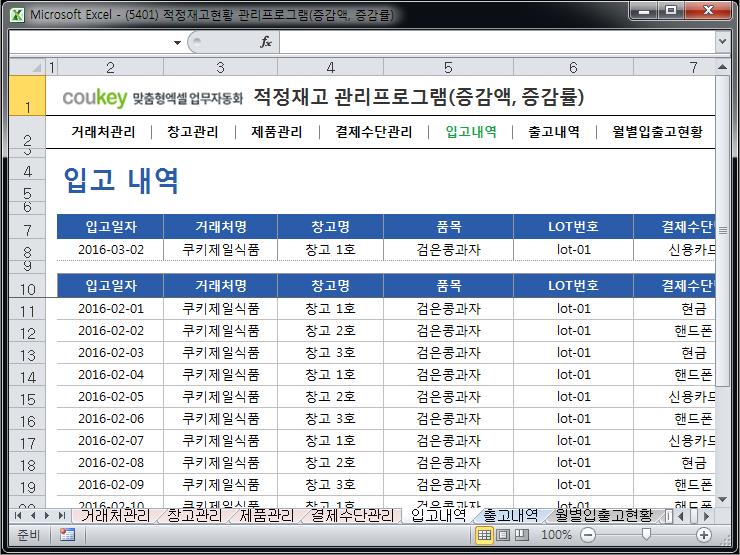Click 품목 header in upper table
The height and width of the screenshot is (555, 740).
[x=448, y=227]
